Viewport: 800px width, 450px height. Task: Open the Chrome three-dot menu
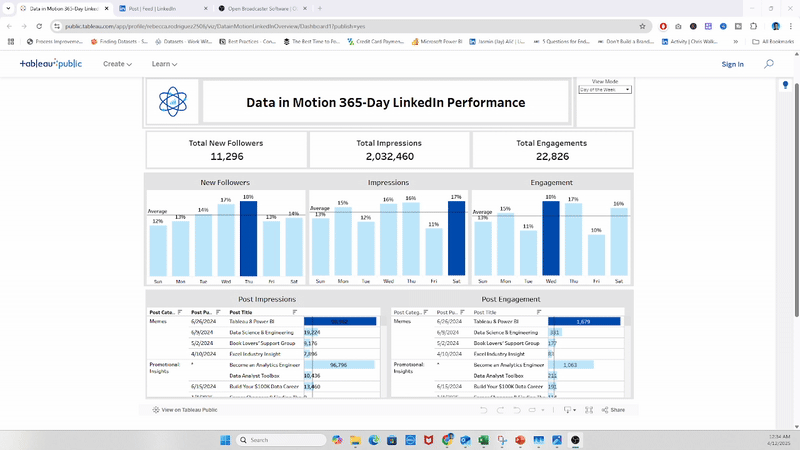[790, 26]
